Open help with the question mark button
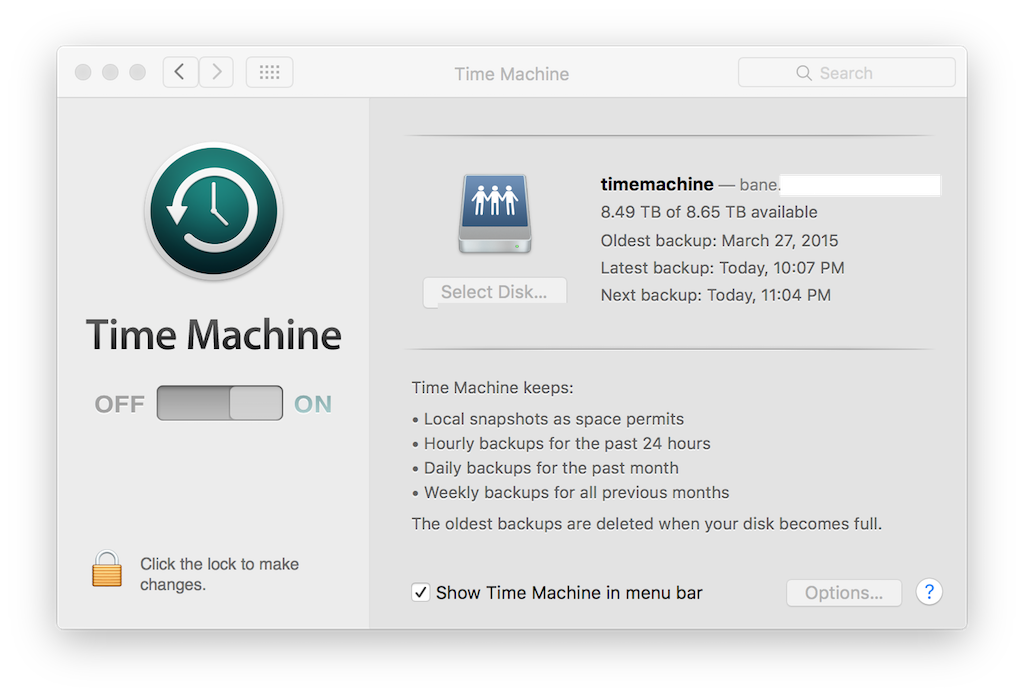 pos(929,592)
